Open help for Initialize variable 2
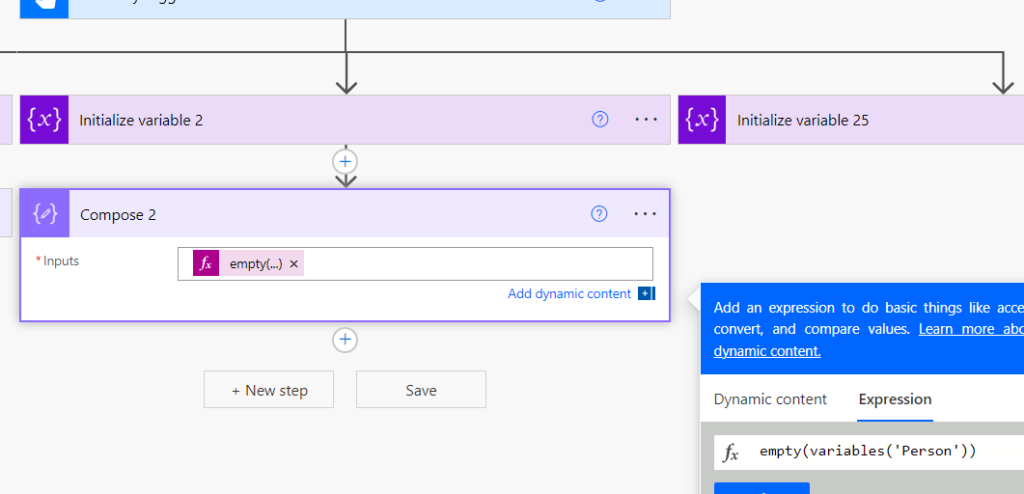1024x494 pixels. pos(600,120)
